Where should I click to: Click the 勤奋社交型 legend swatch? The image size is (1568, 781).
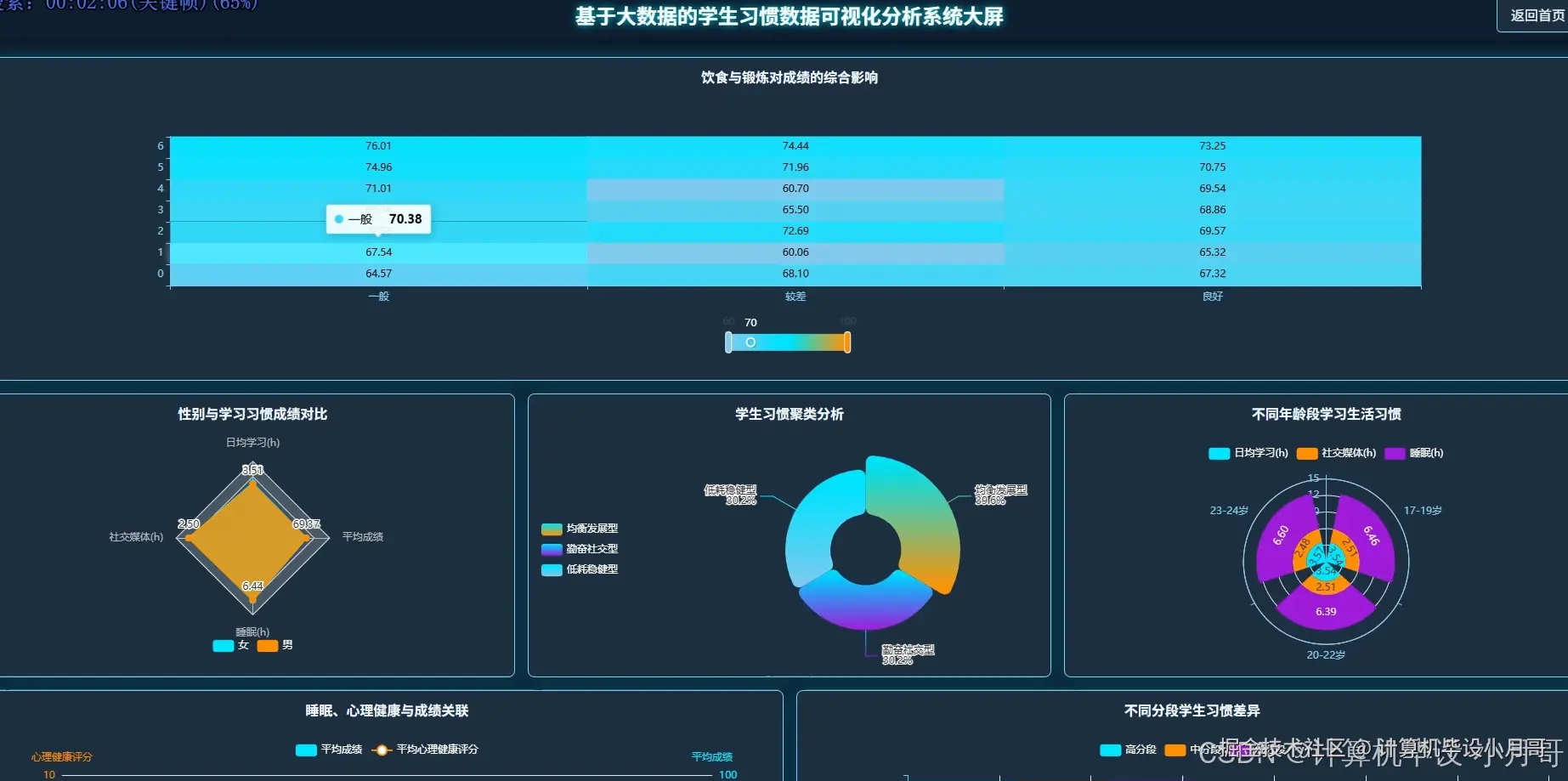(550, 549)
